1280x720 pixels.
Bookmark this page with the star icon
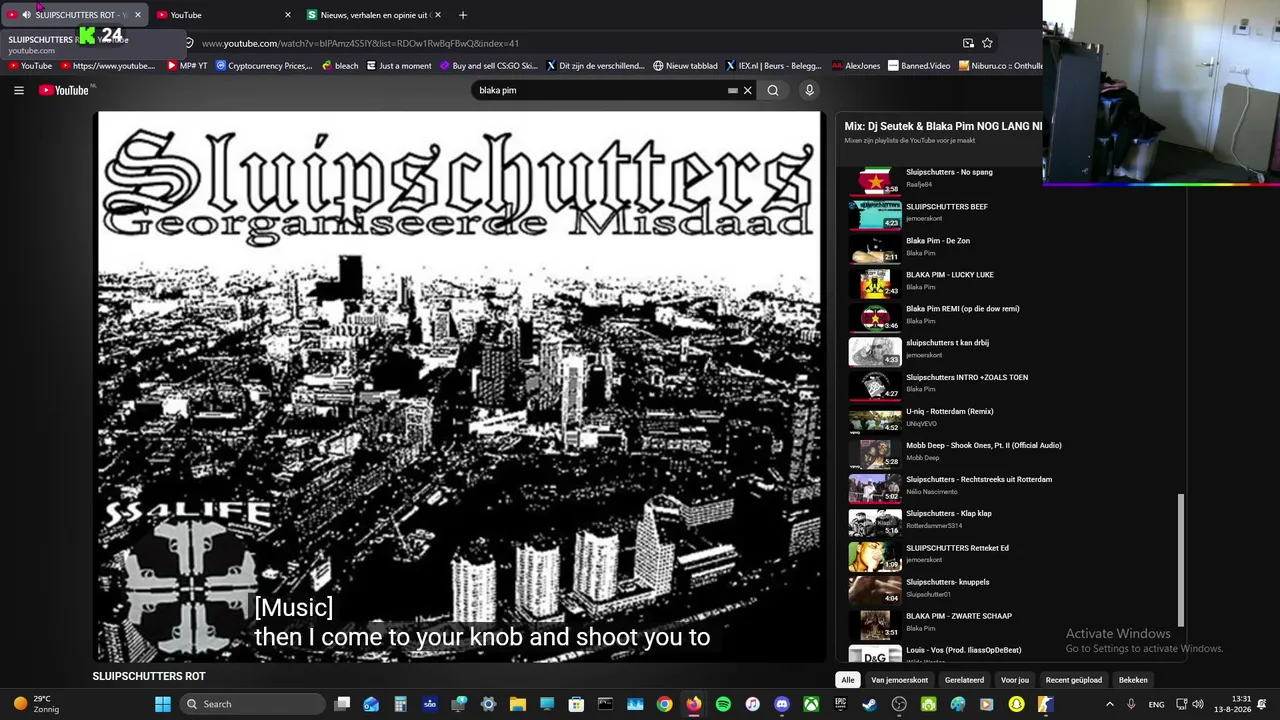click(987, 43)
